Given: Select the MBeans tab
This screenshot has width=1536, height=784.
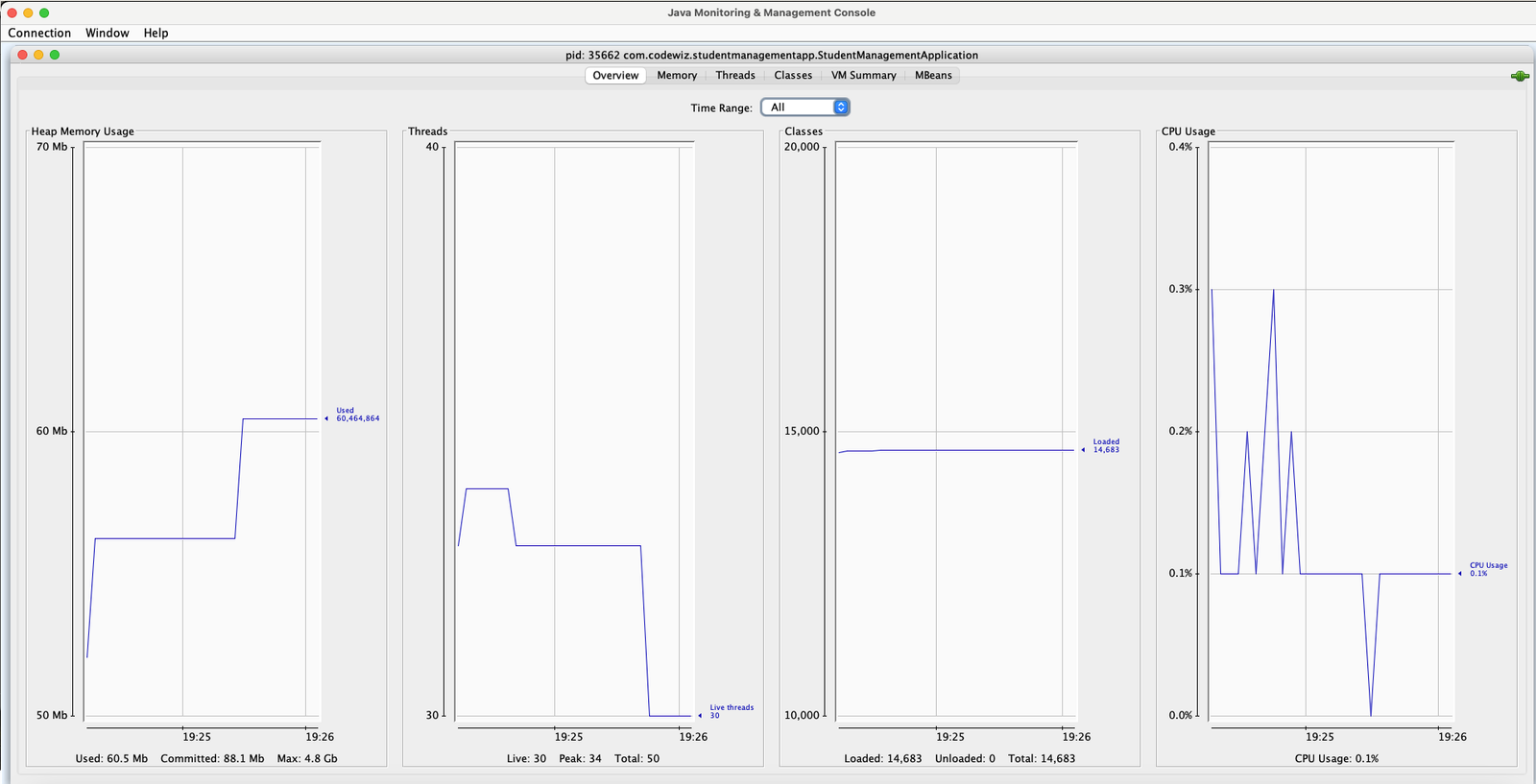Looking at the screenshot, I should [933, 76].
